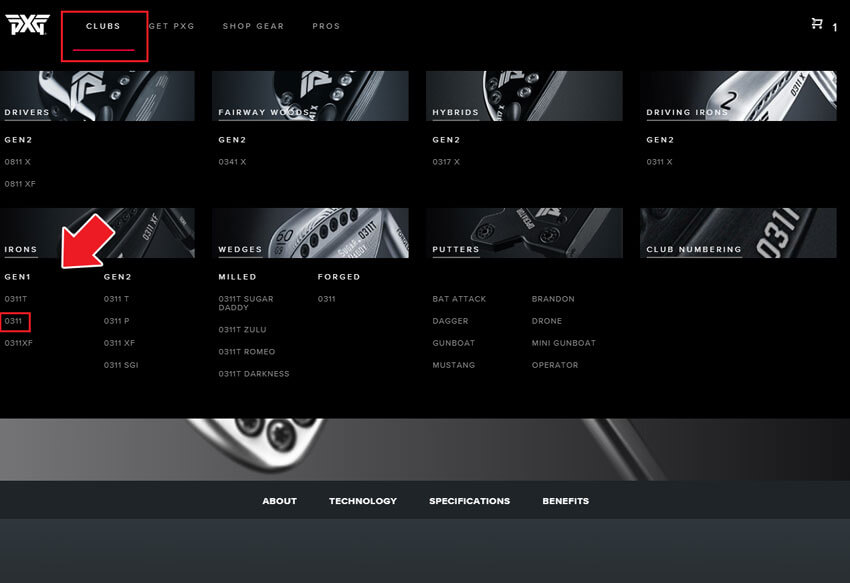Select the Putters category banner
The height and width of the screenshot is (583, 850).
(524, 233)
